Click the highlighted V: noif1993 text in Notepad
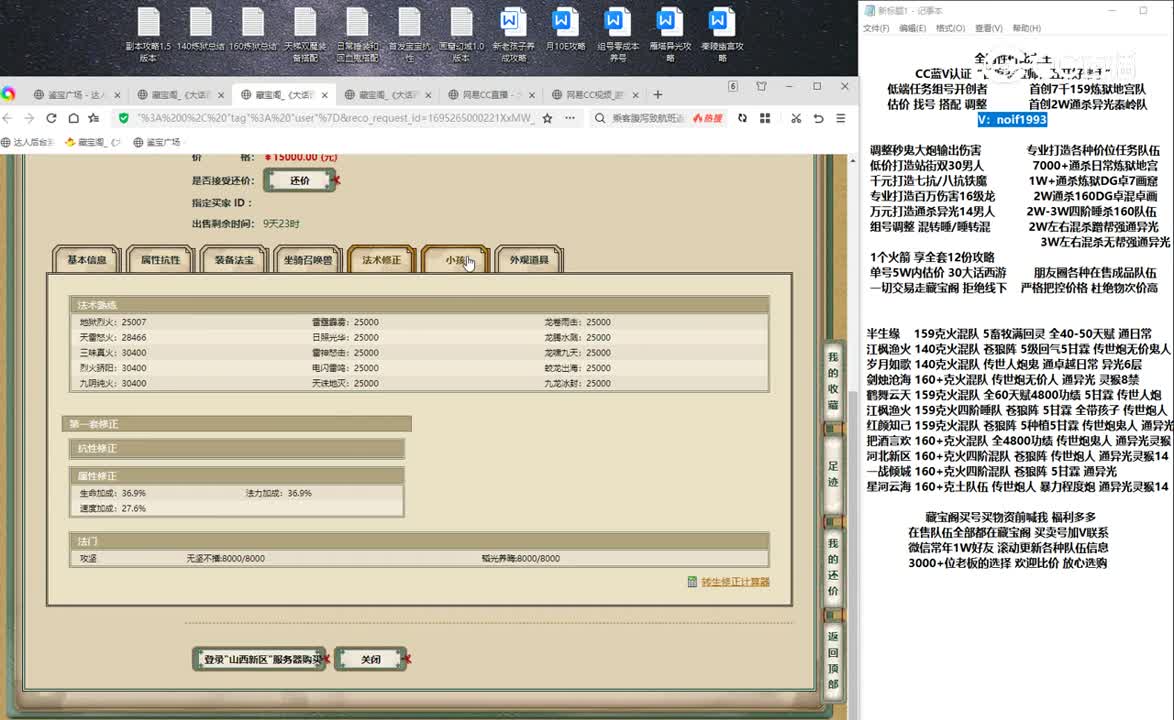Image resolution: width=1174 pixels, height=720 pixels. 1012,120
